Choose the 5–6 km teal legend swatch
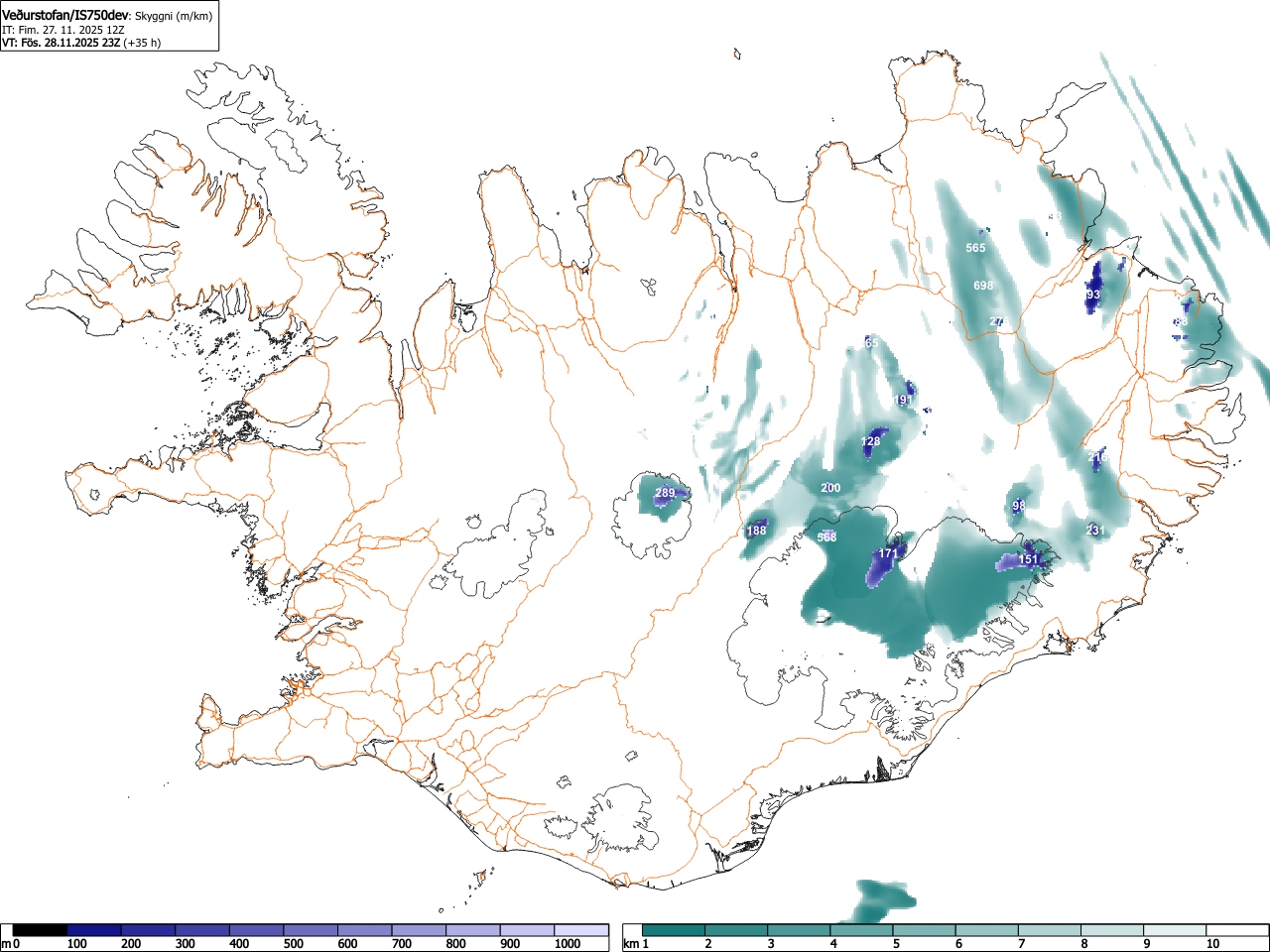Image resolution: width=1270 pixels, height=952 pixels. [x=926, y=930]
